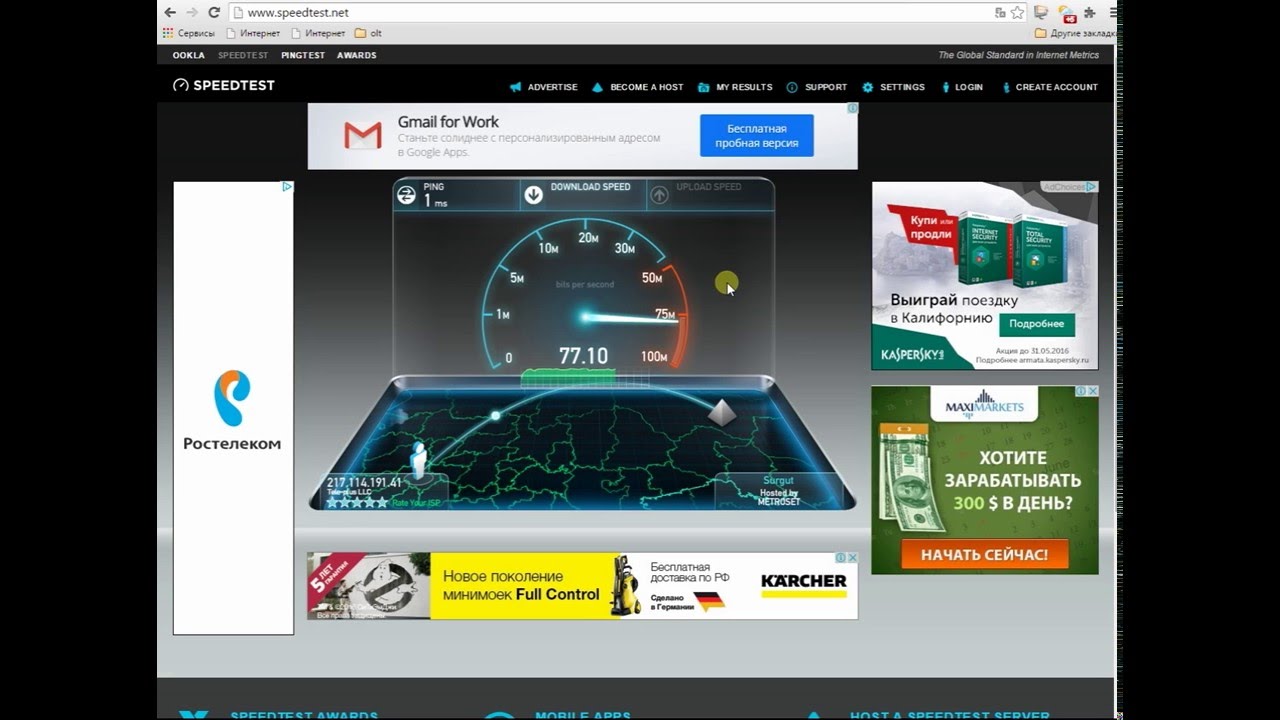
Task: Go back using the browser back arrow
Action: (x=170, y=13)
